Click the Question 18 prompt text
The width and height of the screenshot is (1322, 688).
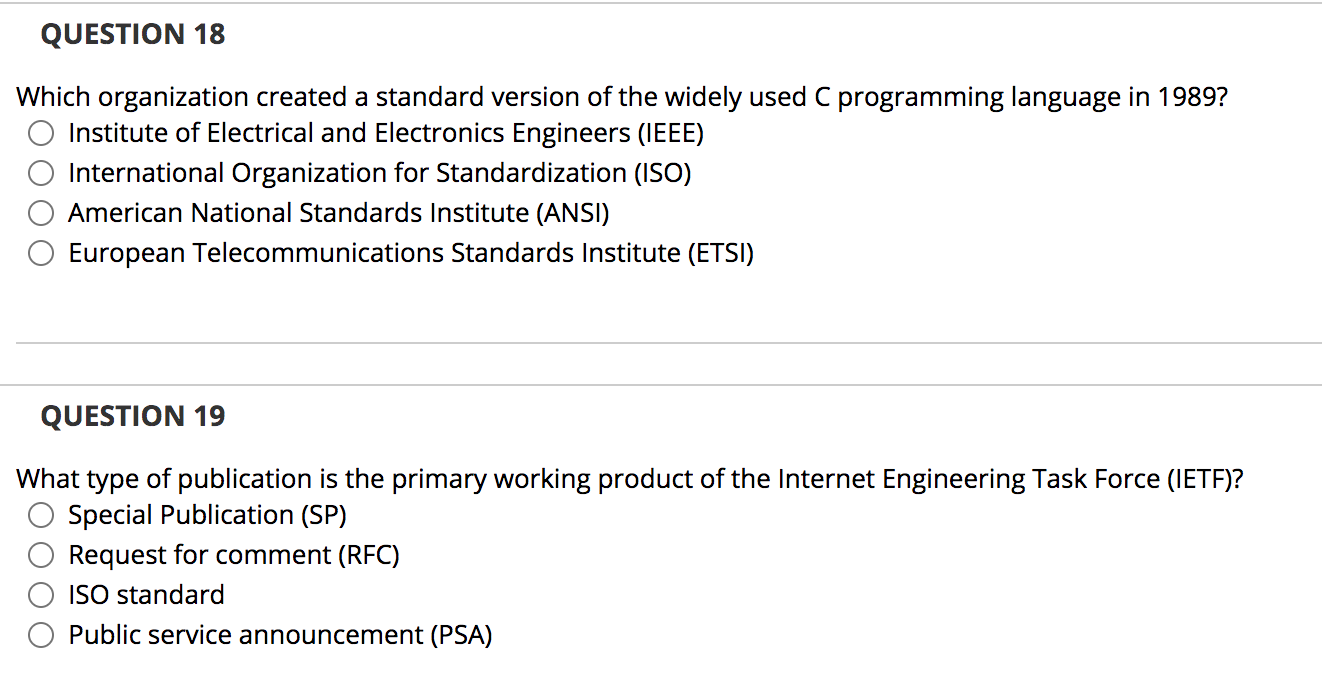(620, 96)
